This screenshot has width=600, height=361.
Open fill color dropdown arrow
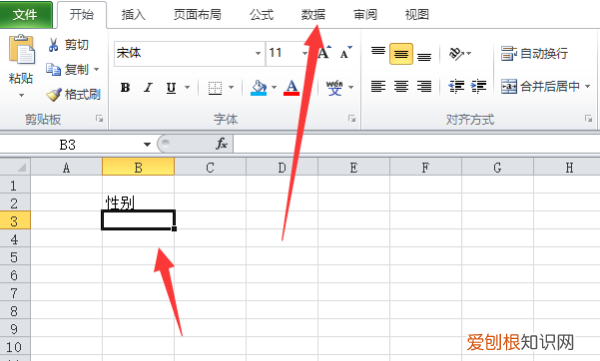(x=274, y=88)
